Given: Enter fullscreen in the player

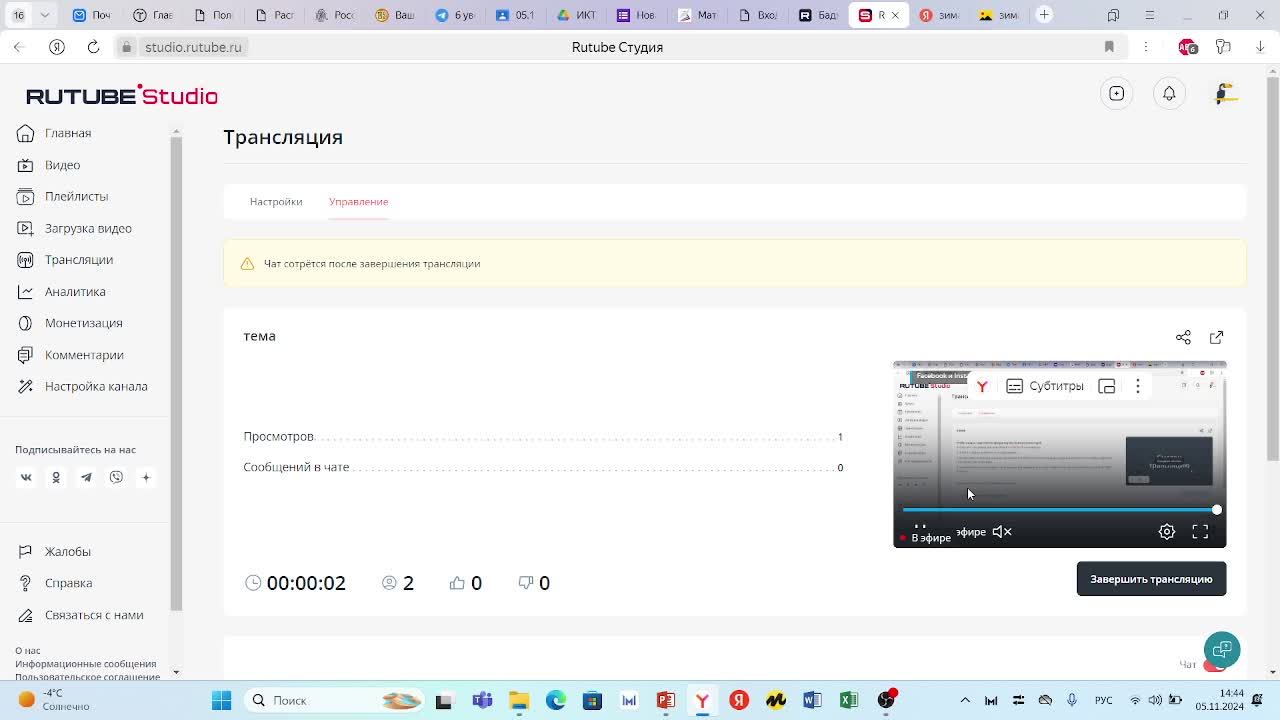Looking at the screenshot, I should pos(1200,532).
